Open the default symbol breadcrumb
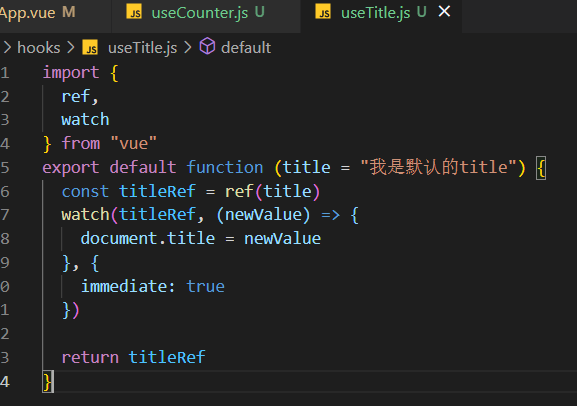The height and width of the screenshot is (406, 577). pos(246,48)
